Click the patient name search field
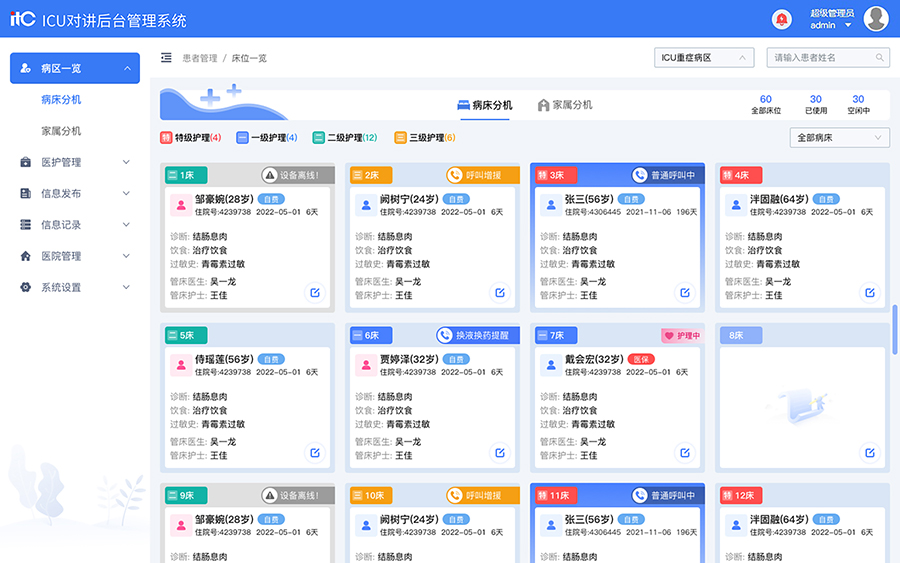The image size is (900, 563). [x=820, y=58]
